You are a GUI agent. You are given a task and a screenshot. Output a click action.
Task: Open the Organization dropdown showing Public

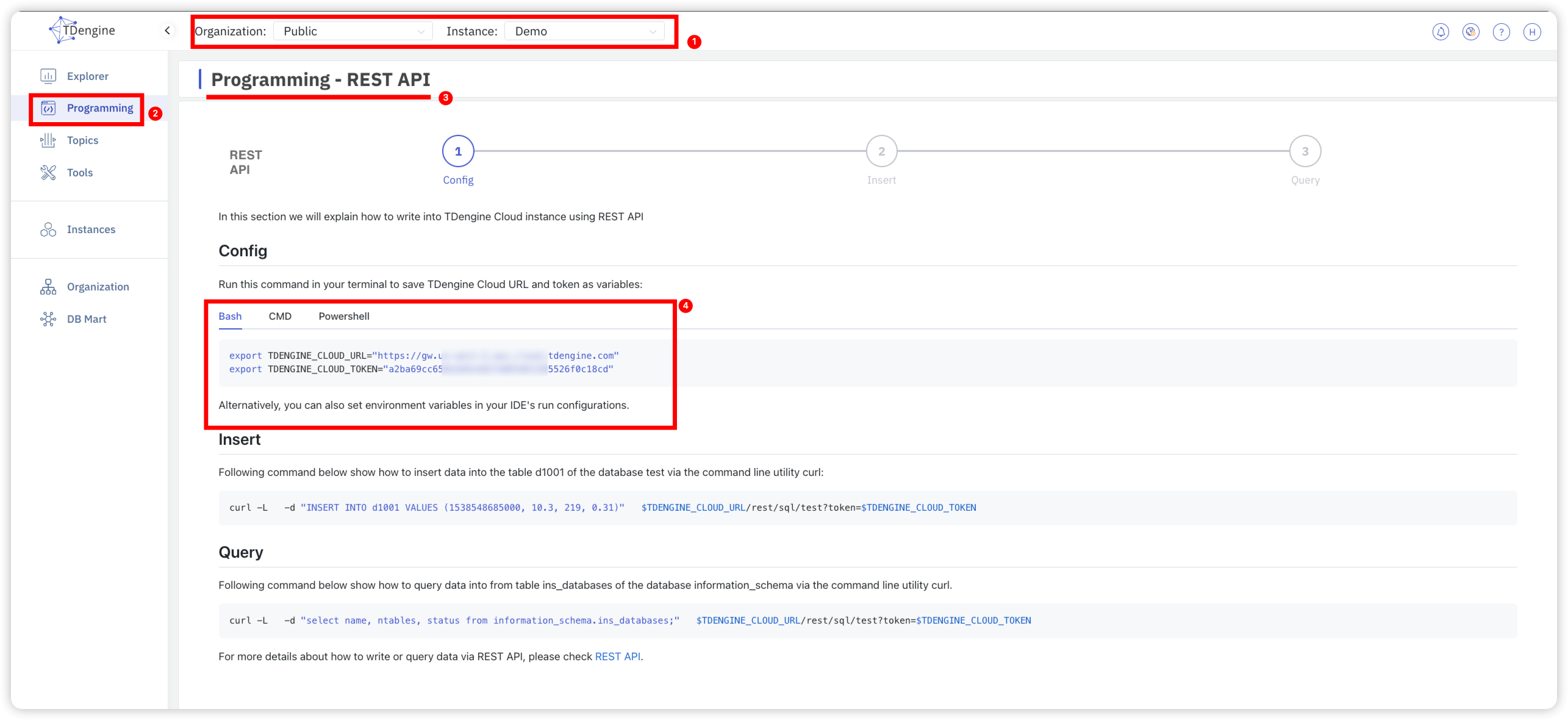[353, 31]
